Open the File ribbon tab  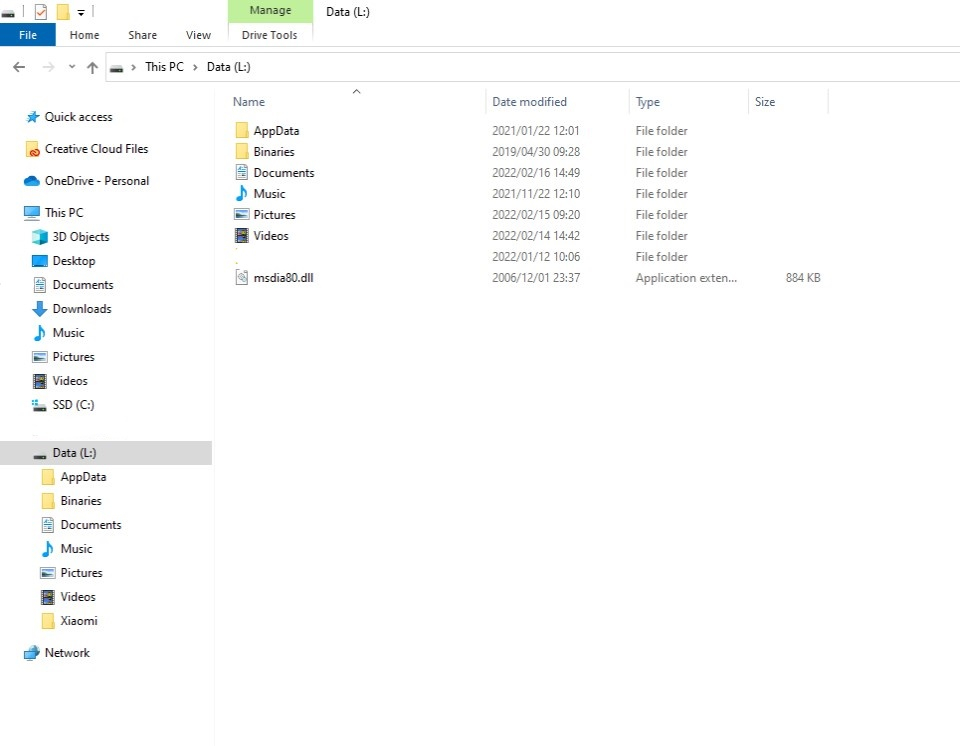pos(28,35)
